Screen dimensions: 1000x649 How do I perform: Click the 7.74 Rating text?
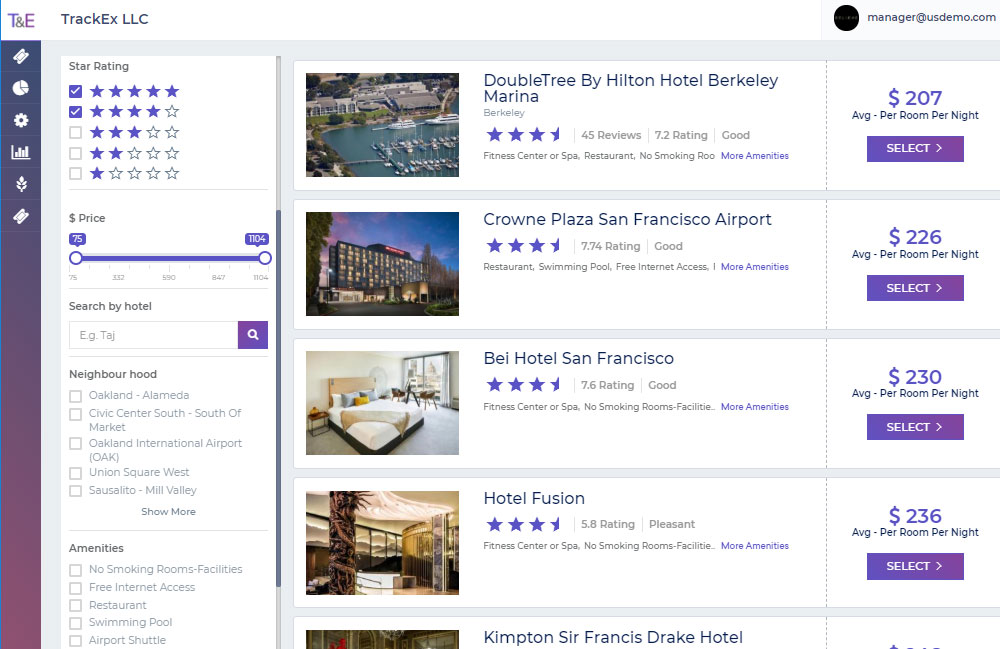coord(610,246)
